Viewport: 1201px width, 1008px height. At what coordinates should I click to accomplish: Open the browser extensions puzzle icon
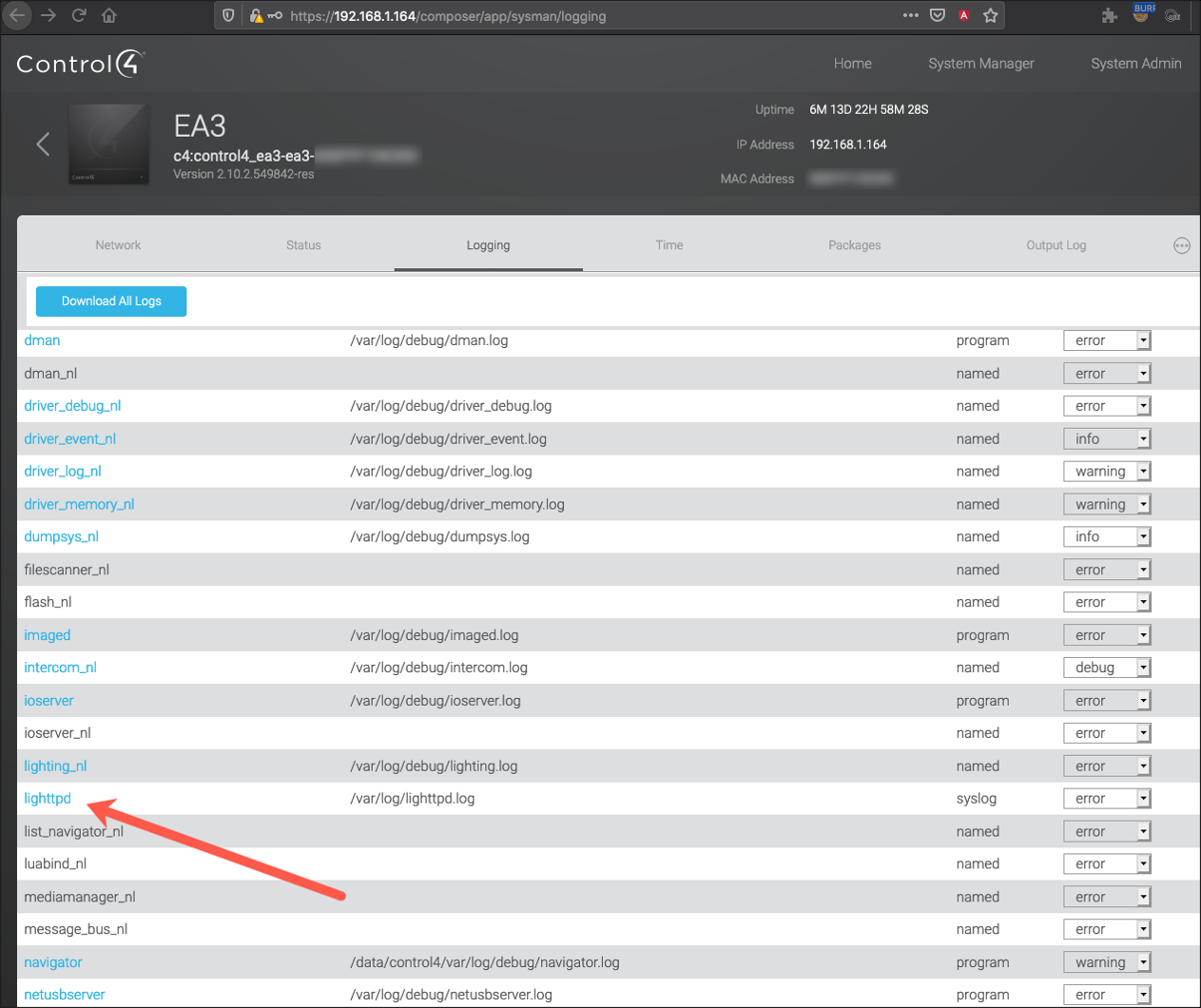1109,15
